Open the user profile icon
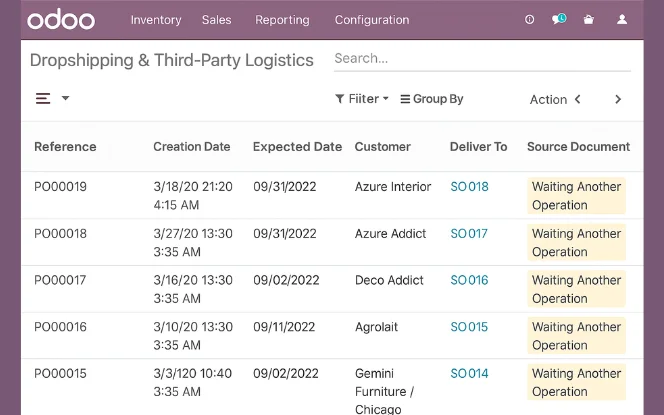 pos(622,19)
